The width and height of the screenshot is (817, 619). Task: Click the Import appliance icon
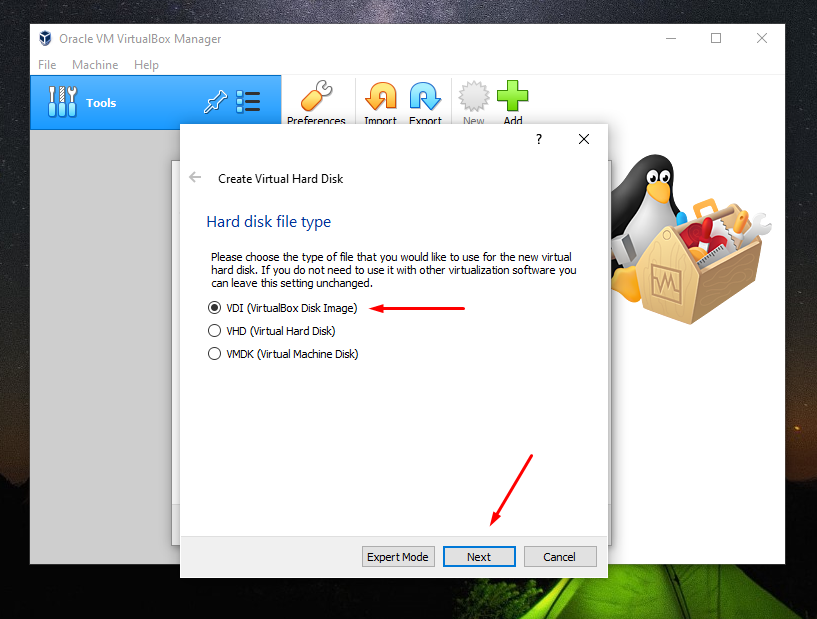point(380,100)
